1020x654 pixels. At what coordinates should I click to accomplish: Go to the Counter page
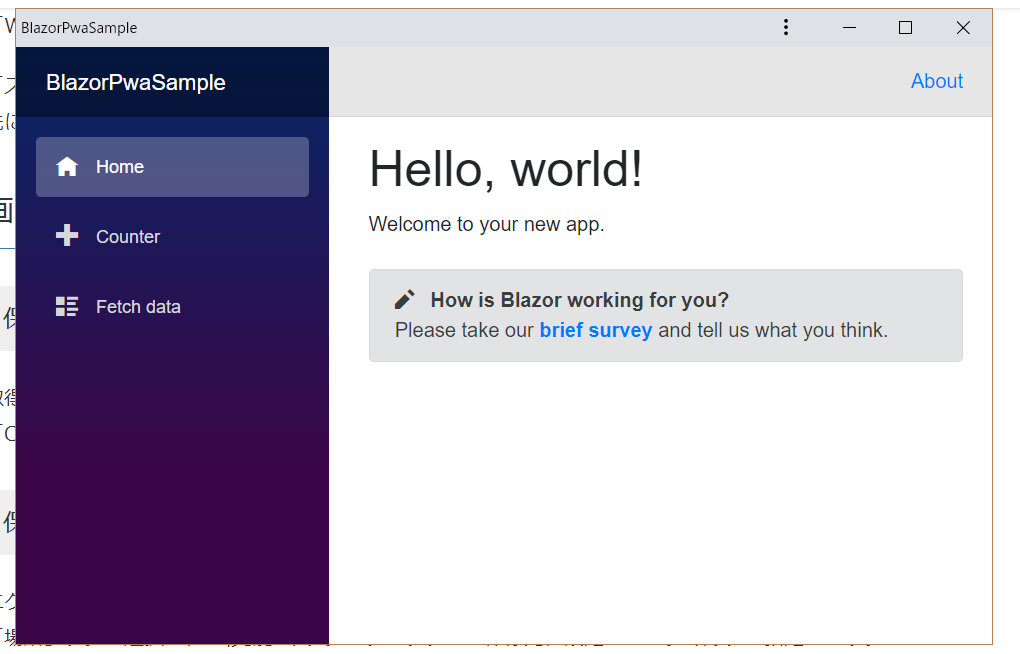[172, 236]
